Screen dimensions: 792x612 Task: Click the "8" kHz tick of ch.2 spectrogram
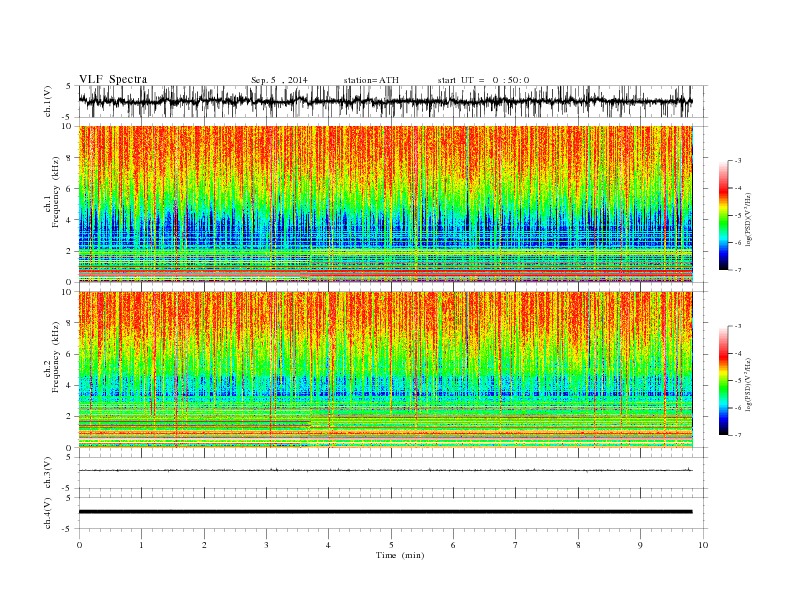(70, 323)
